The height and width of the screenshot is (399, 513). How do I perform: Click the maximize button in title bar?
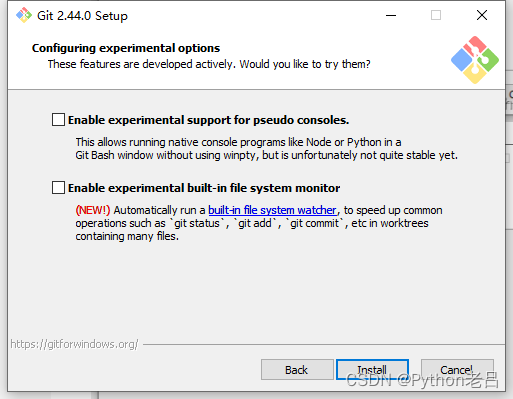pos(436,15)
